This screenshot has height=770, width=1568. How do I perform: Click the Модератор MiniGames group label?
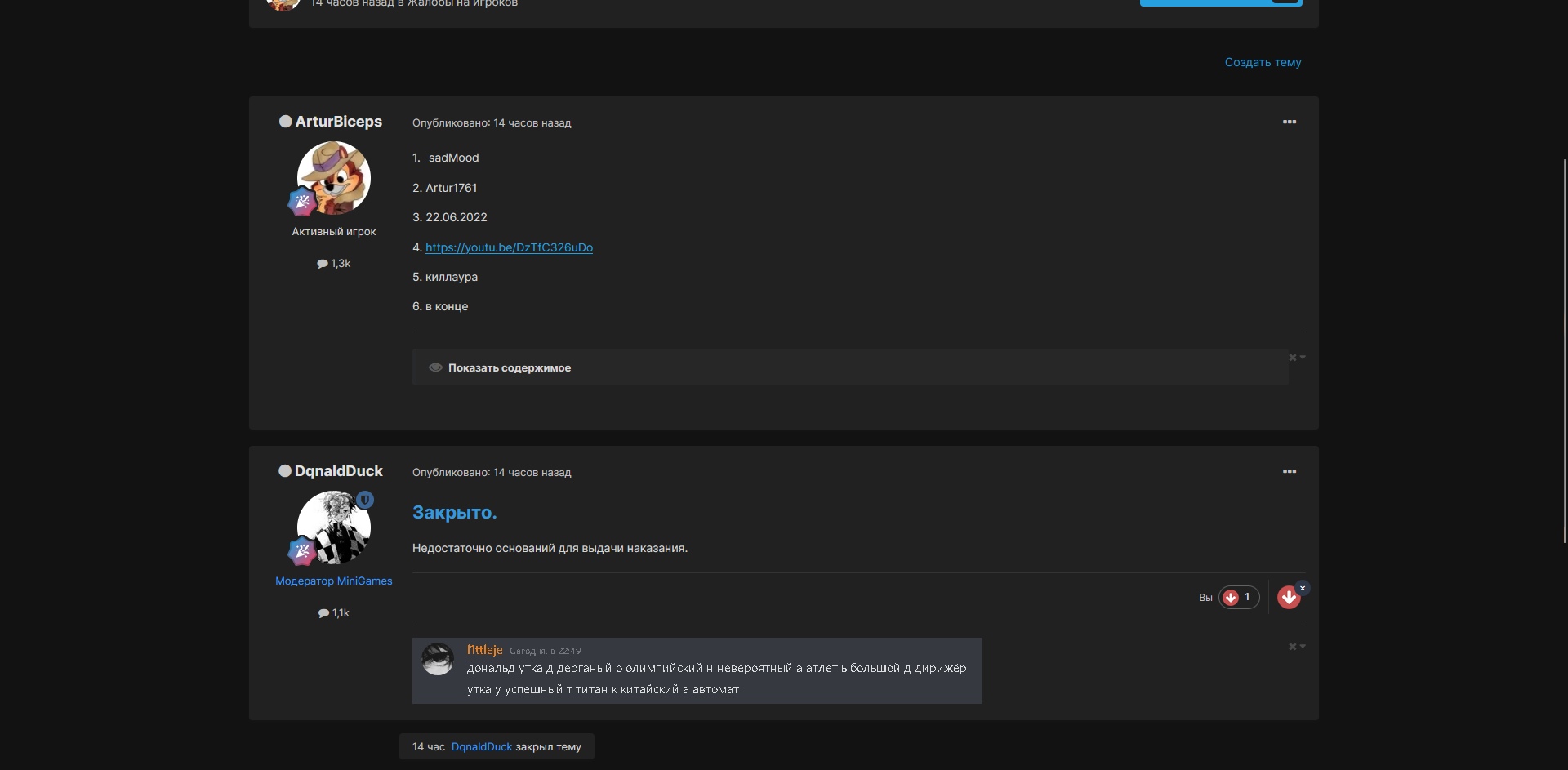click(x=333, y=581)
